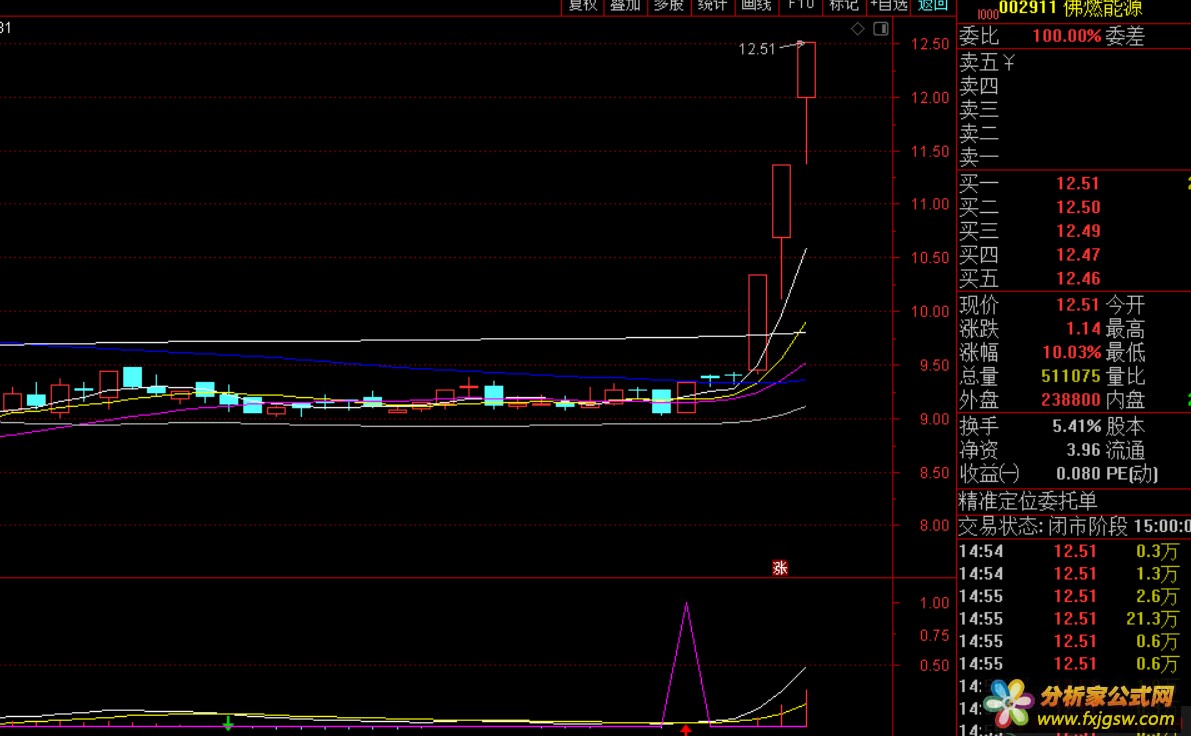
Task: Click the 流通 label
Action: 1125,450
